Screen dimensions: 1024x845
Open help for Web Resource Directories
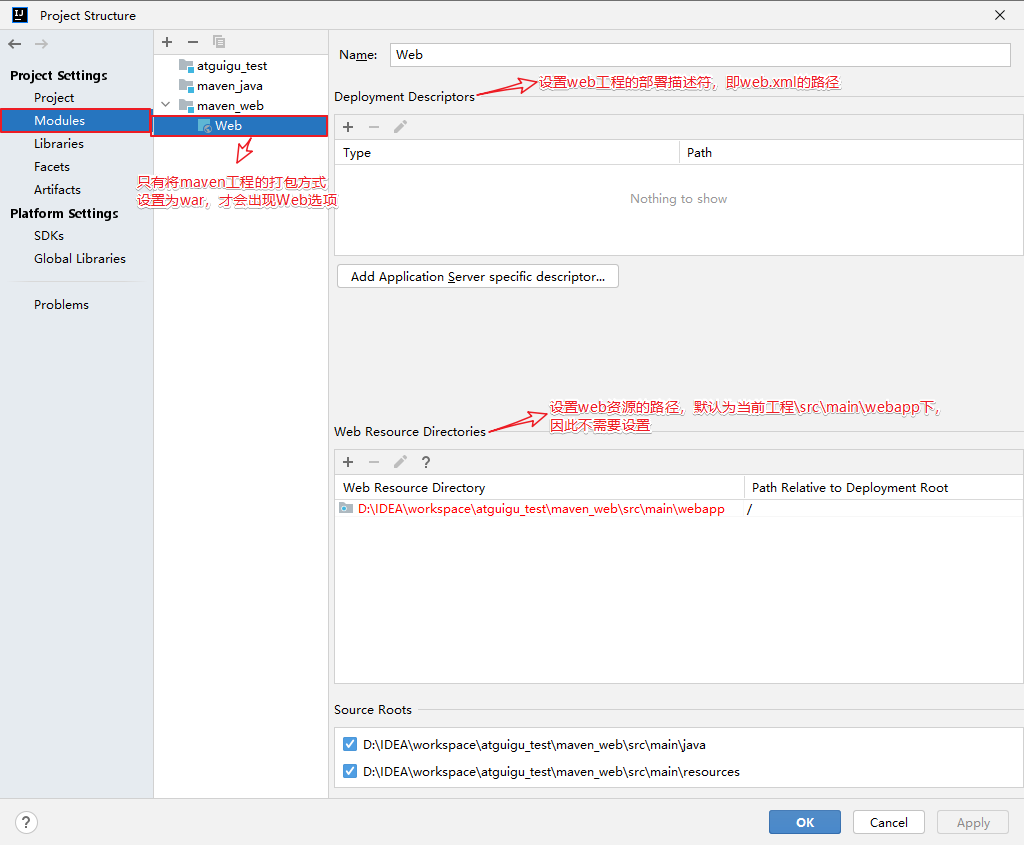[426, 462]
